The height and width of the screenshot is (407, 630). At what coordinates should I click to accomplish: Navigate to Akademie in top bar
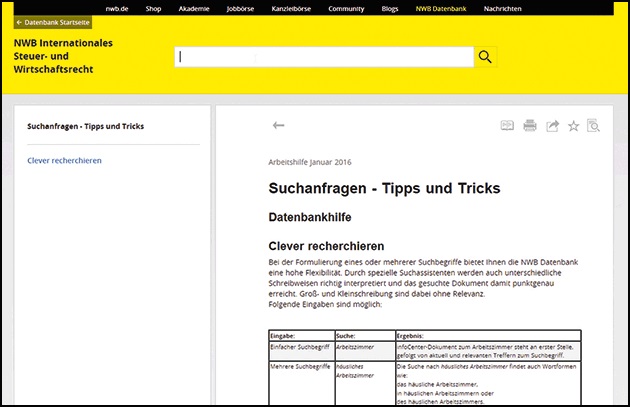194,8
